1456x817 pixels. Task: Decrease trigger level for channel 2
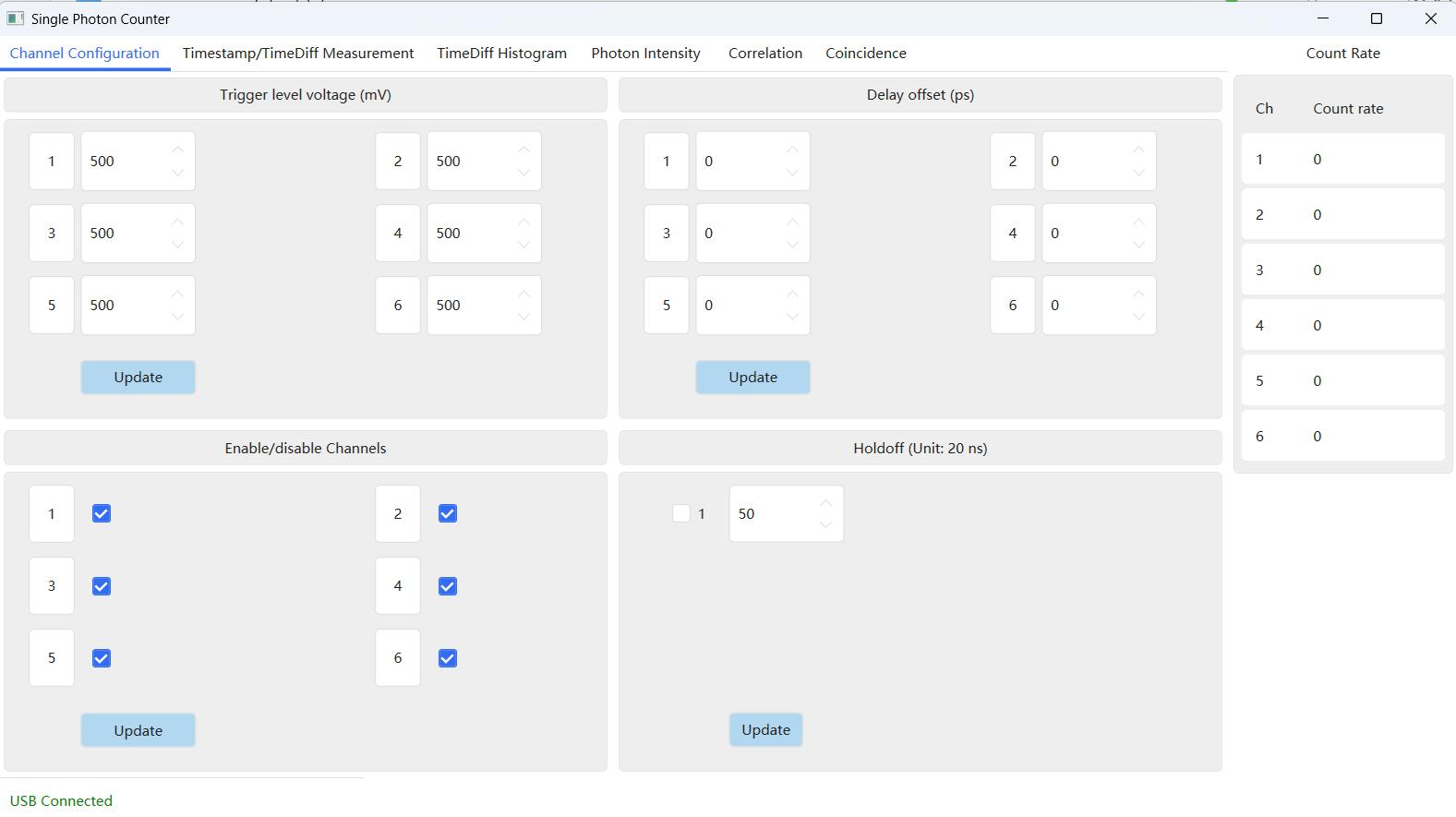[523, 173]
